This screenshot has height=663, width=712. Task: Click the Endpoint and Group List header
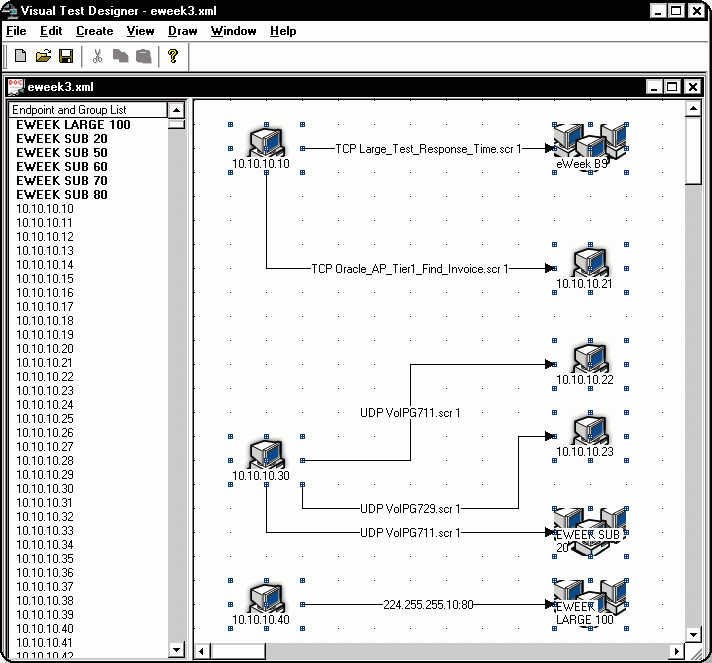(88, 109)
